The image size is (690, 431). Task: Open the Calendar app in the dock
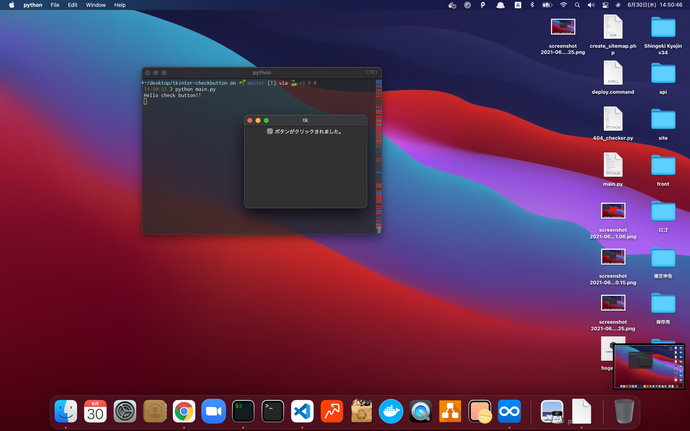[95, 410]
